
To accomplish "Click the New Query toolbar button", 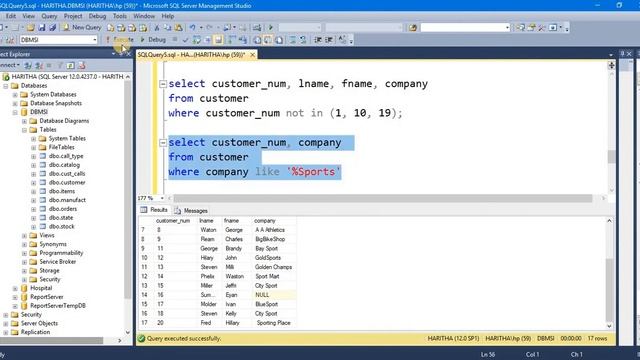I will pyautogui.click(x=82, y=27).
